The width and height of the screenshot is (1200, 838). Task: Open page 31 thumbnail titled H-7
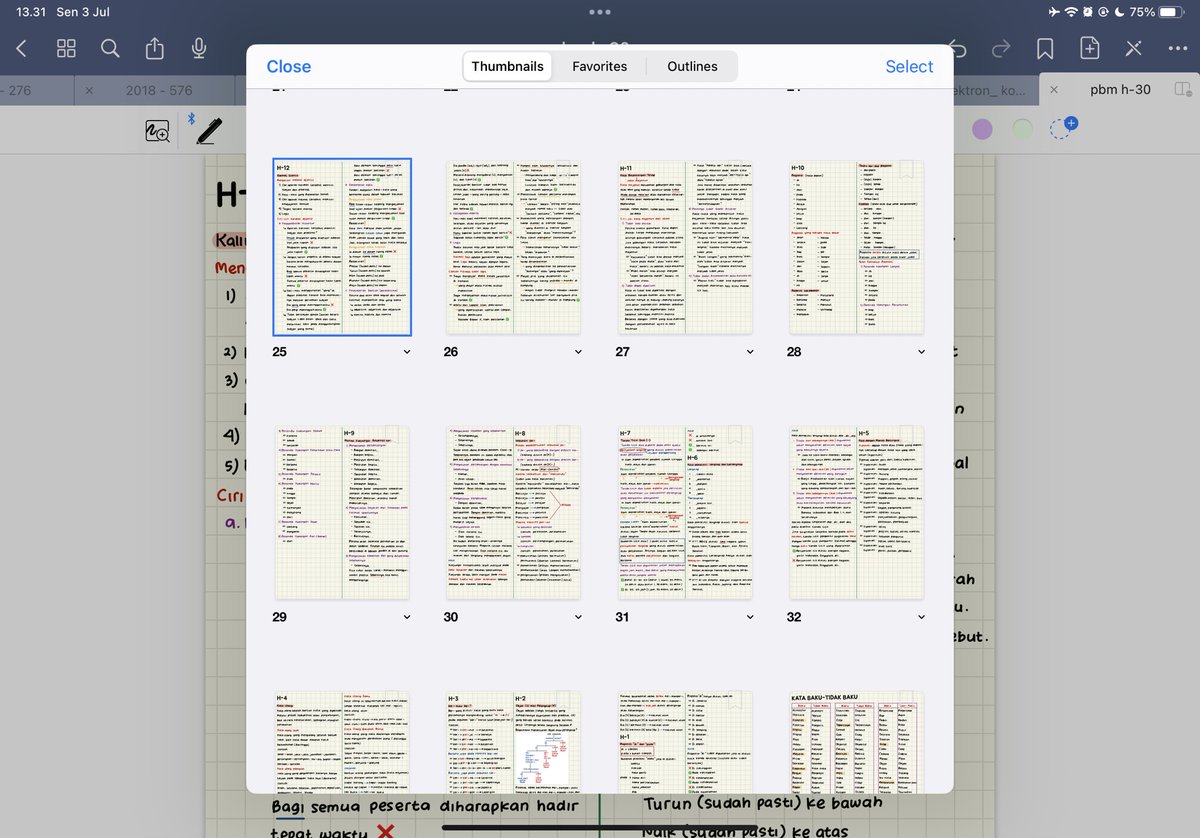[x=685, y=512]
